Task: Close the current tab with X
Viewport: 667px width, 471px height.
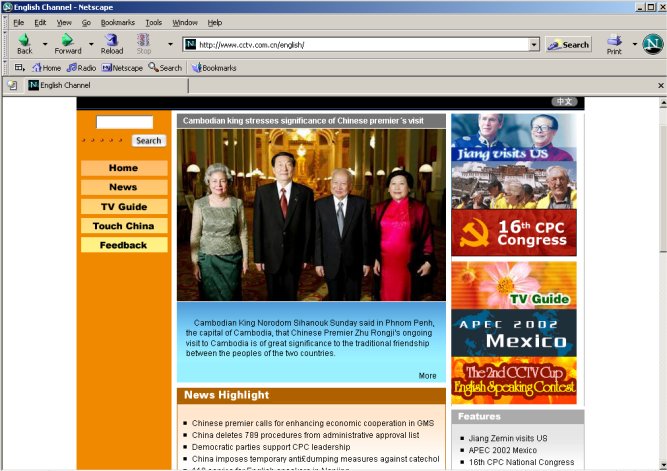Action: click(661, 86)
